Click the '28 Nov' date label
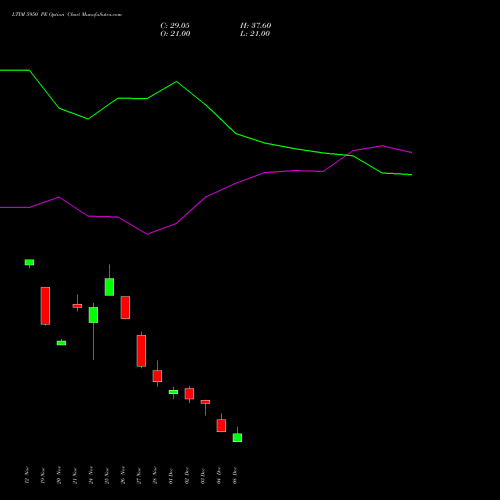 pos(155,476)
